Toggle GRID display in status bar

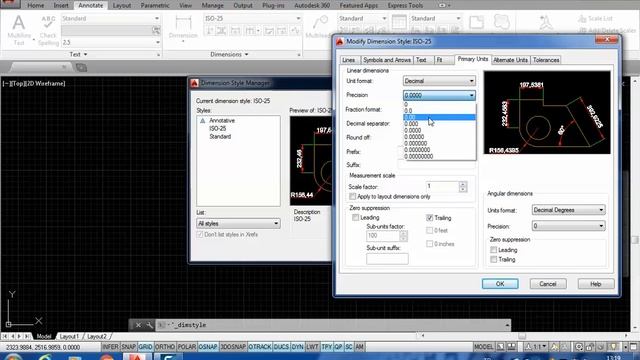pyautogui.click(x=145, y=347)
